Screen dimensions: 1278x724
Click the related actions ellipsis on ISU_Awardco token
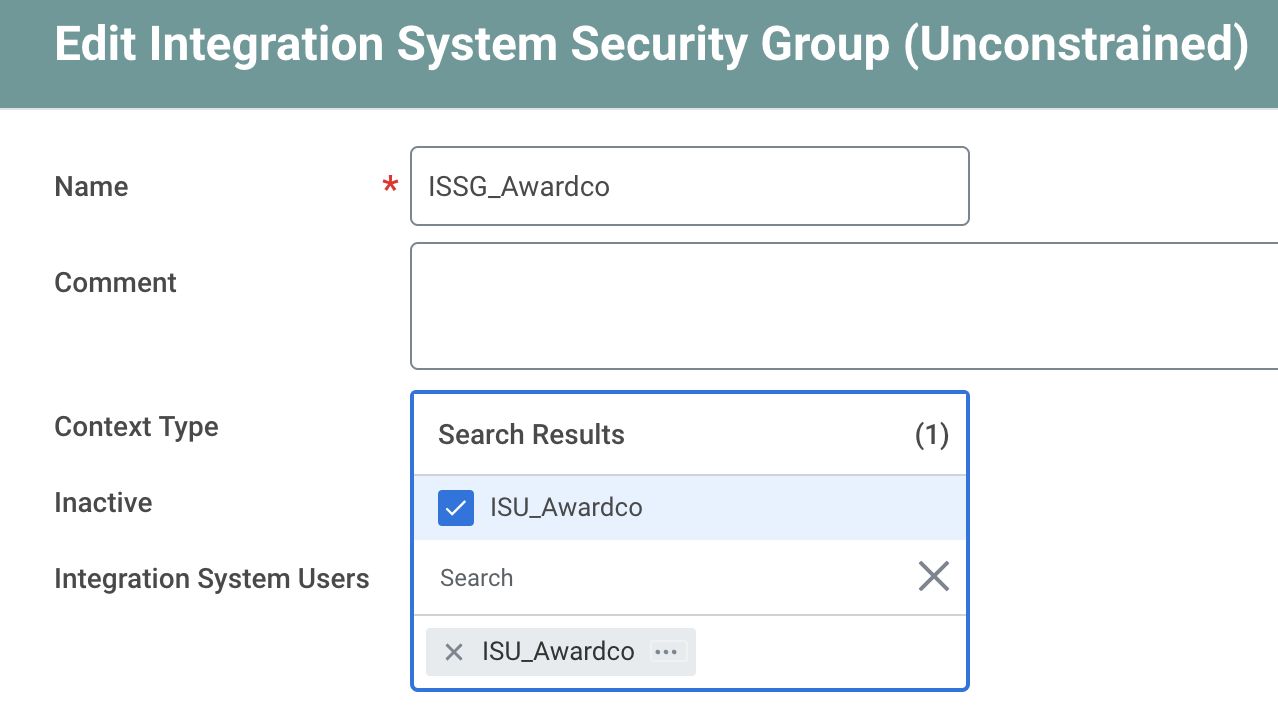(666, 651)
